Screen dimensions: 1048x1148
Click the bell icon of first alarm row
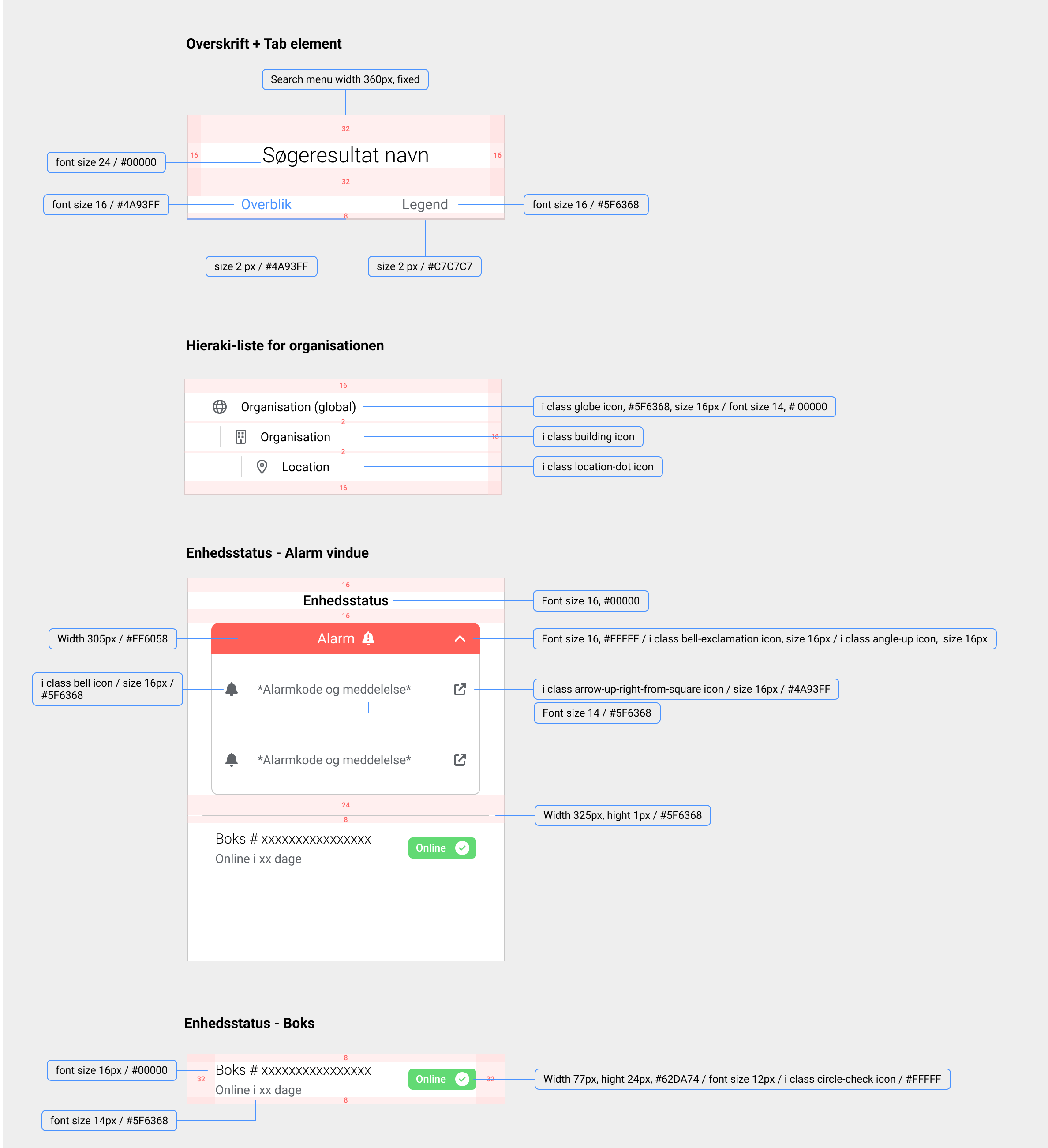click(232, 689)
